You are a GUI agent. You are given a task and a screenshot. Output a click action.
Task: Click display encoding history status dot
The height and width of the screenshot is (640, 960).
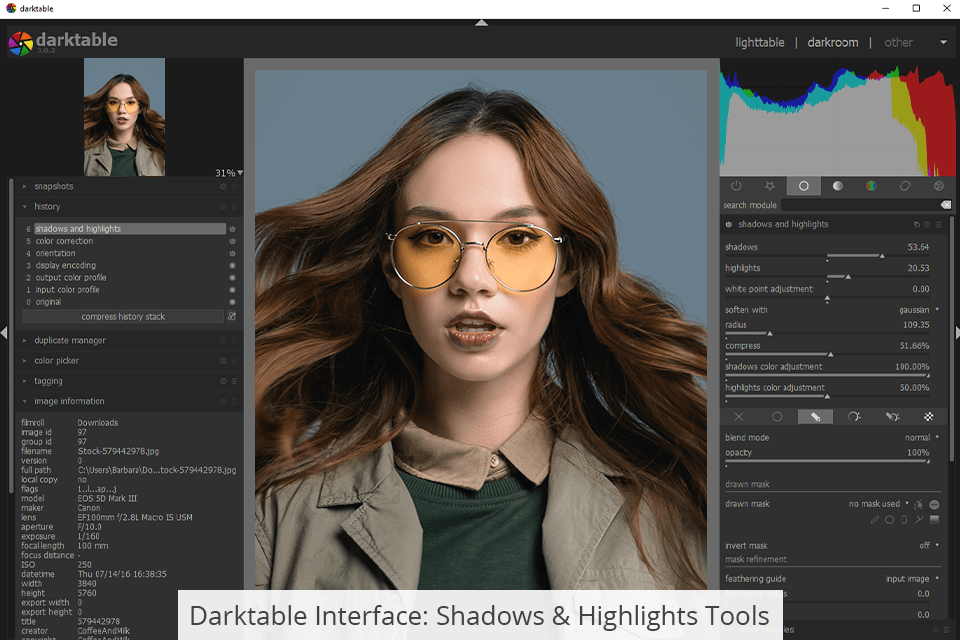tap(232, 266)
